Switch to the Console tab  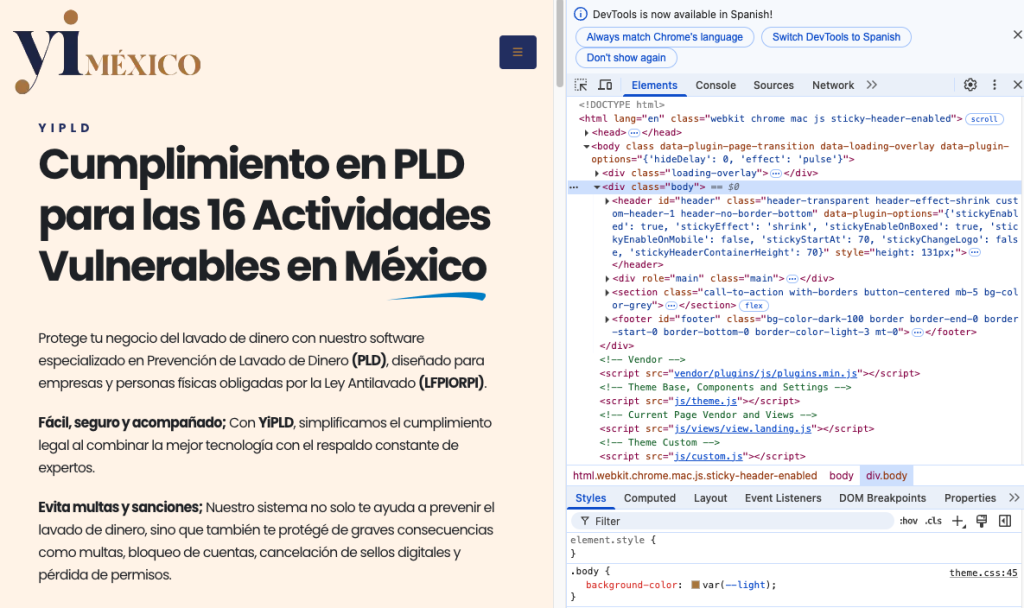tap(715, 85)
